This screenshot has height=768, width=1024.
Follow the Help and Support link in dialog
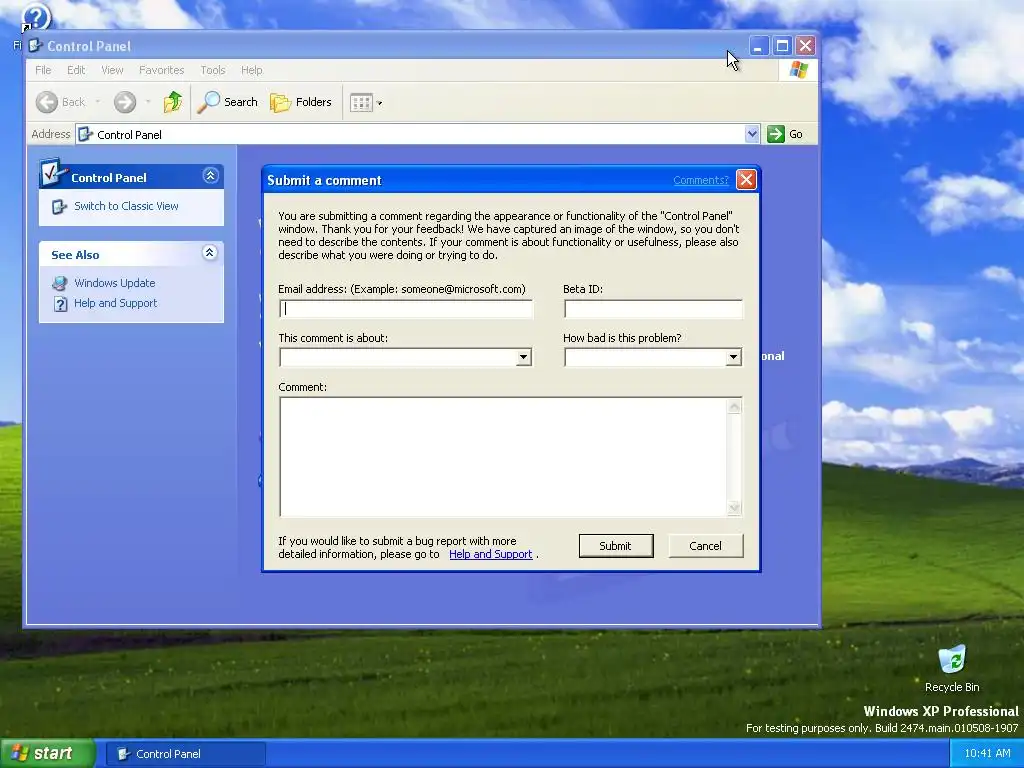coord(490,554)
